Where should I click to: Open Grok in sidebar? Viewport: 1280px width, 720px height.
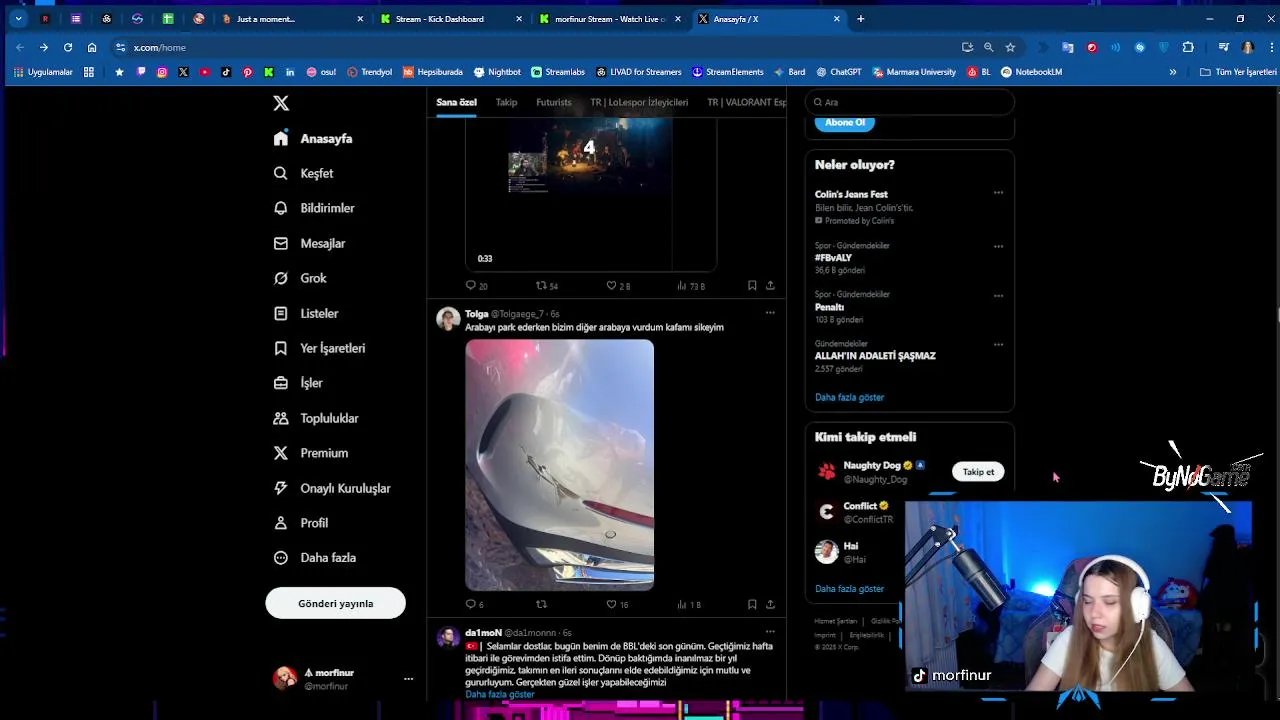pos(300,278)
